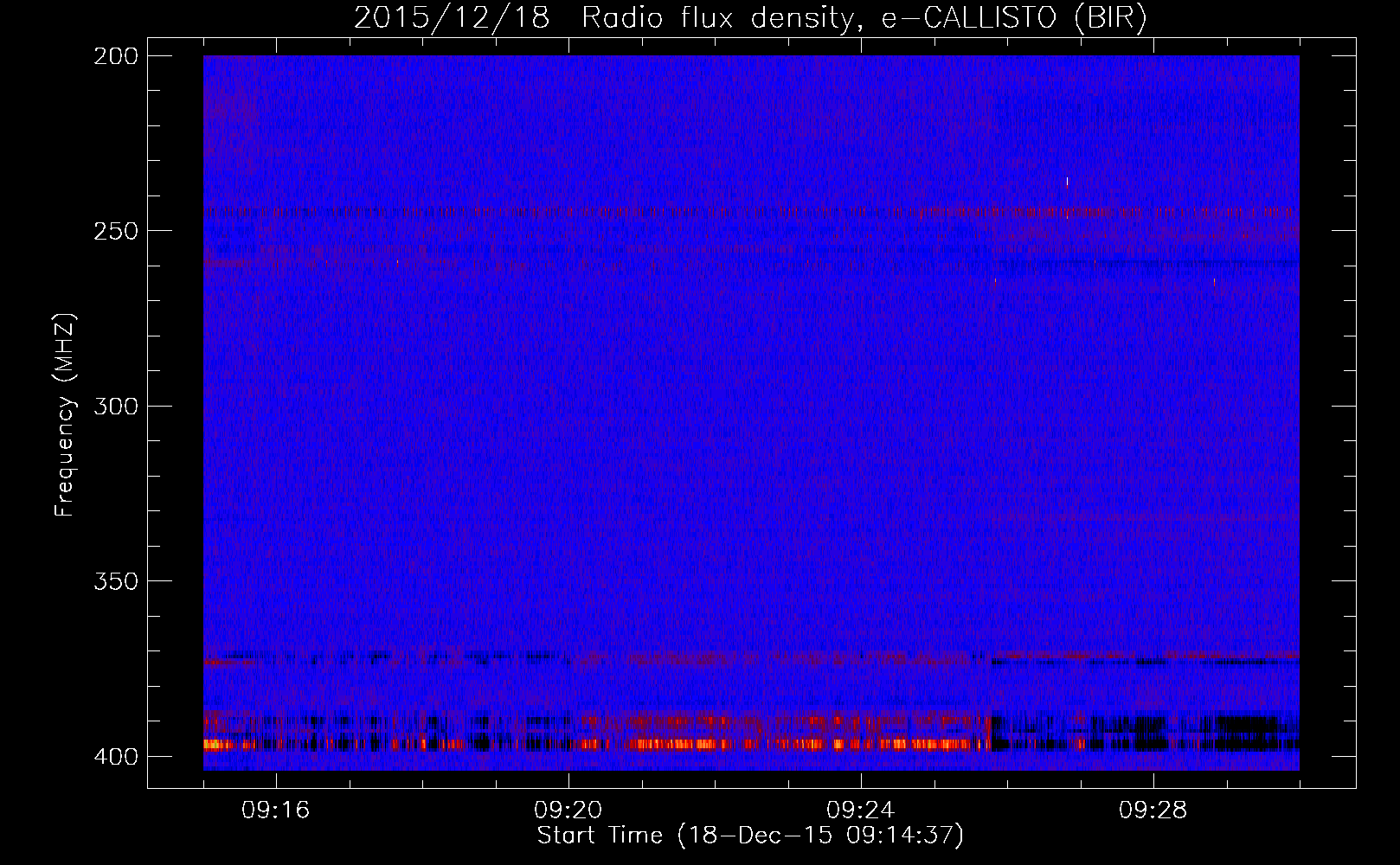Click the 09:16 time tick label
Image resolution: width=1400 pixels, height=865 pixels.
point(276,810)
